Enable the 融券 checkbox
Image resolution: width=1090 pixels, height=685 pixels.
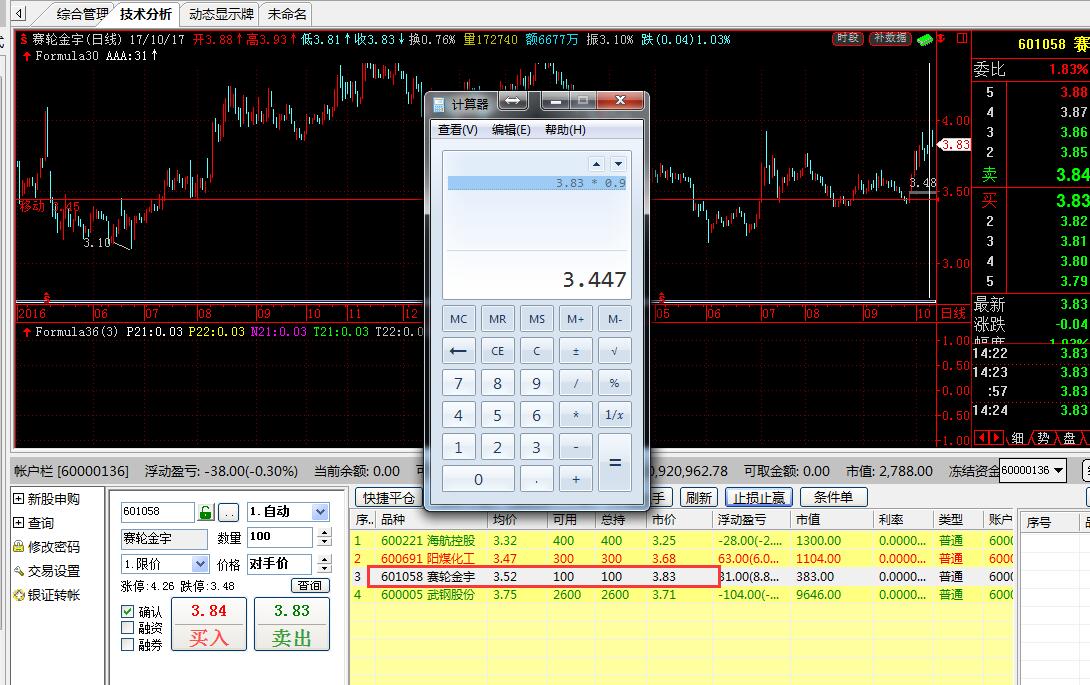tap(127, 645)
